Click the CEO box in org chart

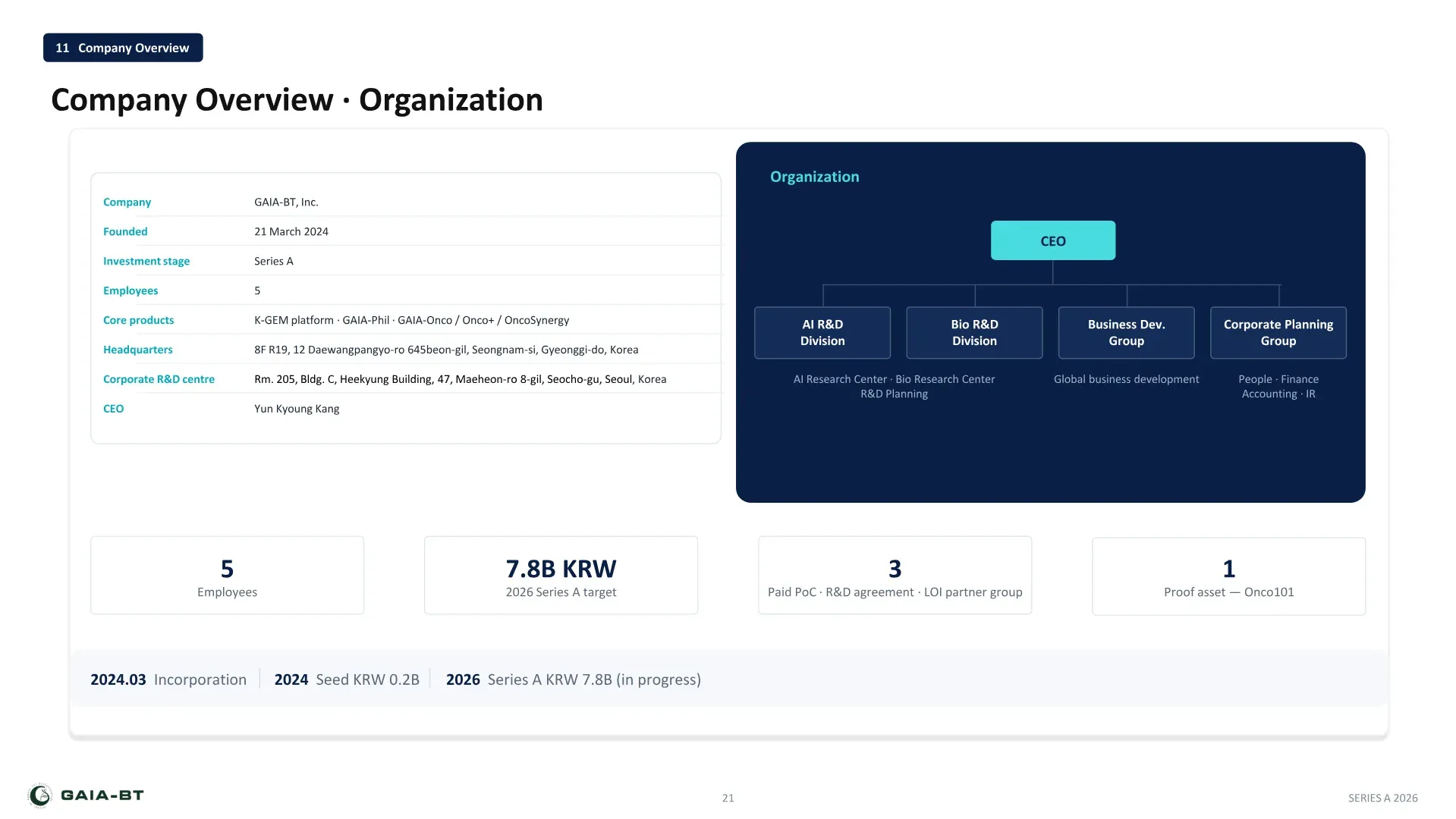coord(1053,240)
